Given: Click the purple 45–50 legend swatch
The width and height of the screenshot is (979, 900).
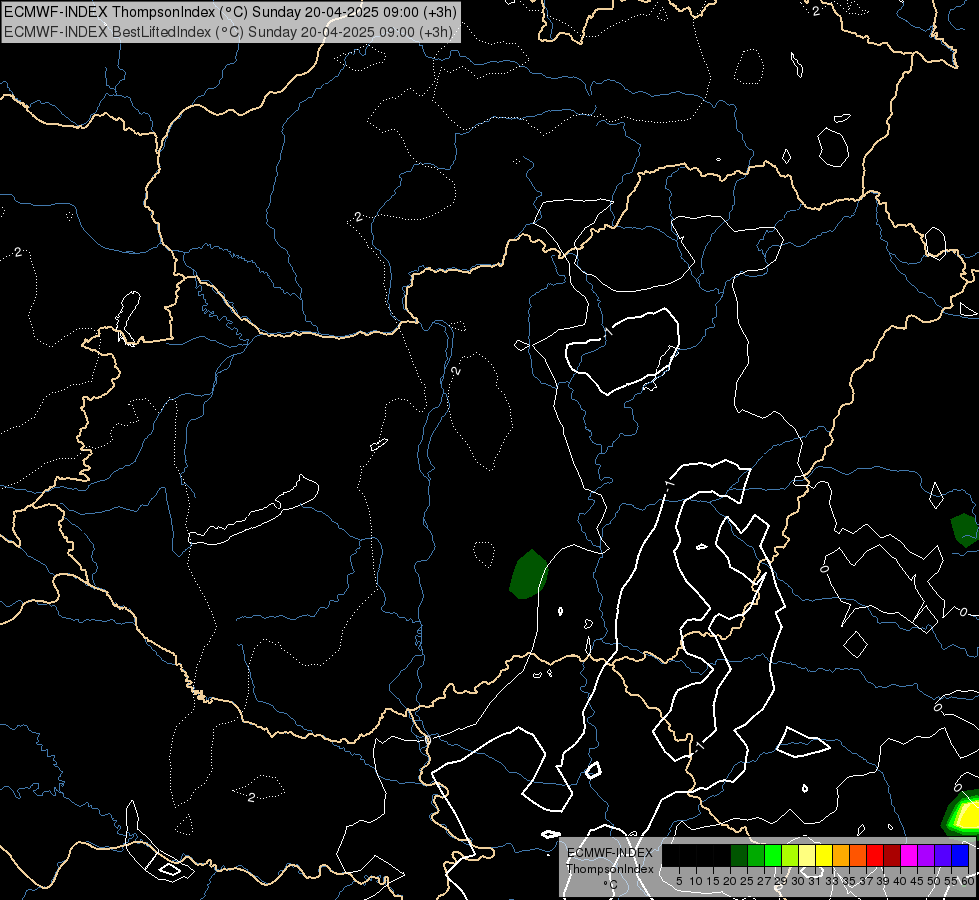Looking at the screenshot, I should tap(926, 855).
